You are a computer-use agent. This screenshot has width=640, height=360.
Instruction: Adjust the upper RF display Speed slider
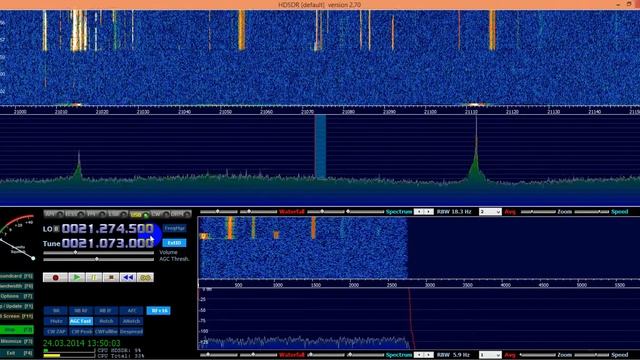(592, 212)
